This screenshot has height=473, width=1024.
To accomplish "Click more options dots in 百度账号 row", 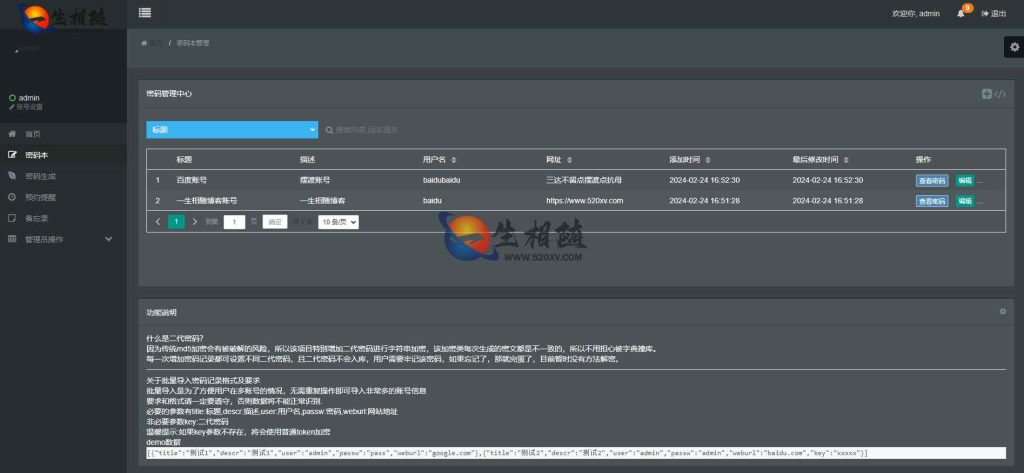I will click(x=980, y=182).
